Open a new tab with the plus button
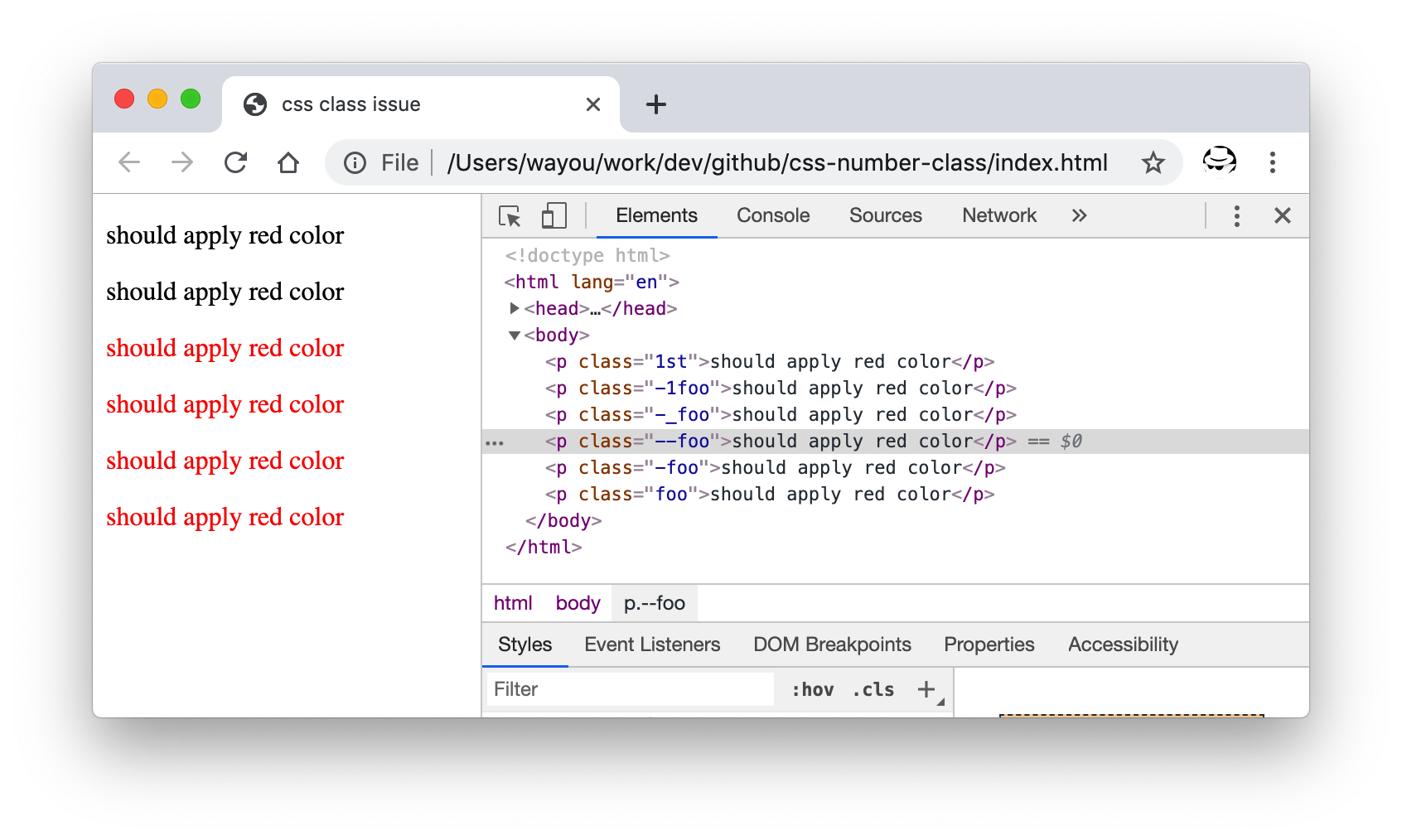Image resolution: width=1402 pixels, height=840 pixels. coord(655,104)
